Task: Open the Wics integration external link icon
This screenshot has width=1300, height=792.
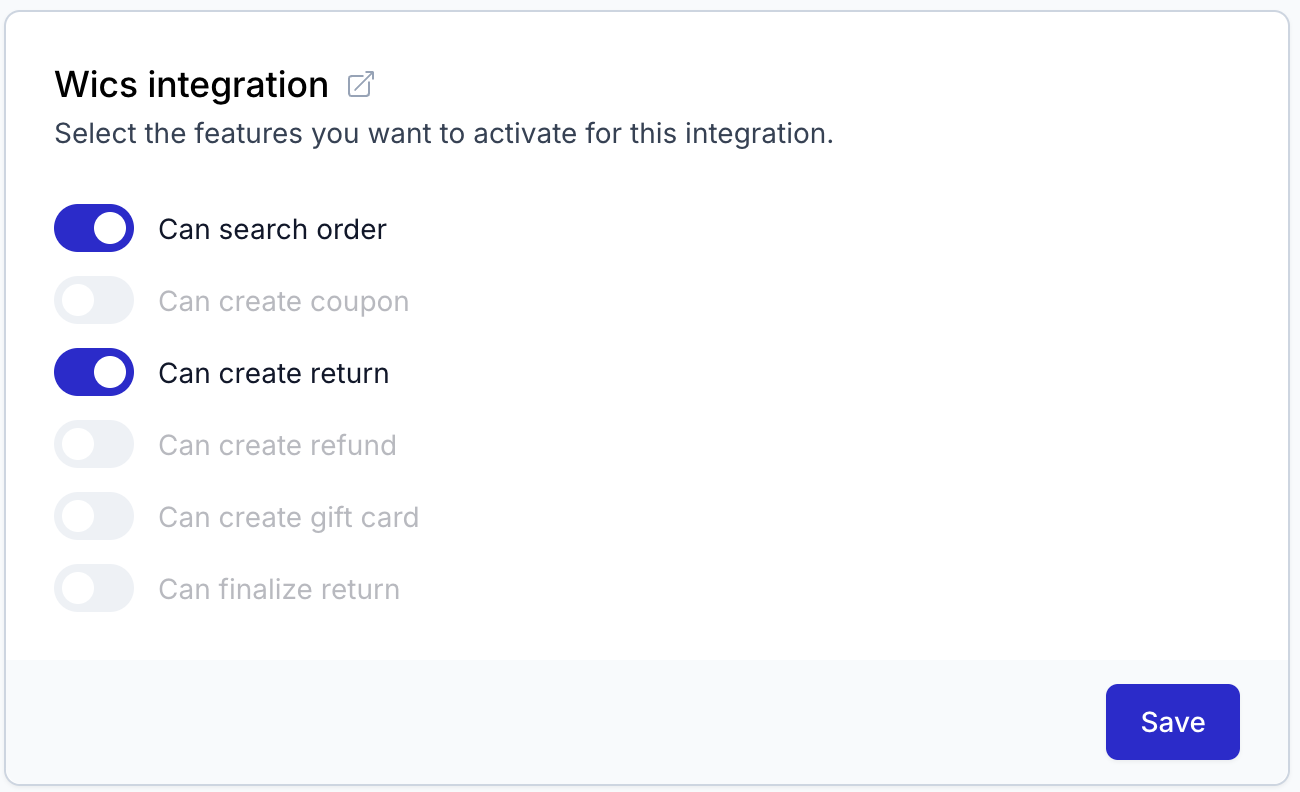Action: coord(360,85)
